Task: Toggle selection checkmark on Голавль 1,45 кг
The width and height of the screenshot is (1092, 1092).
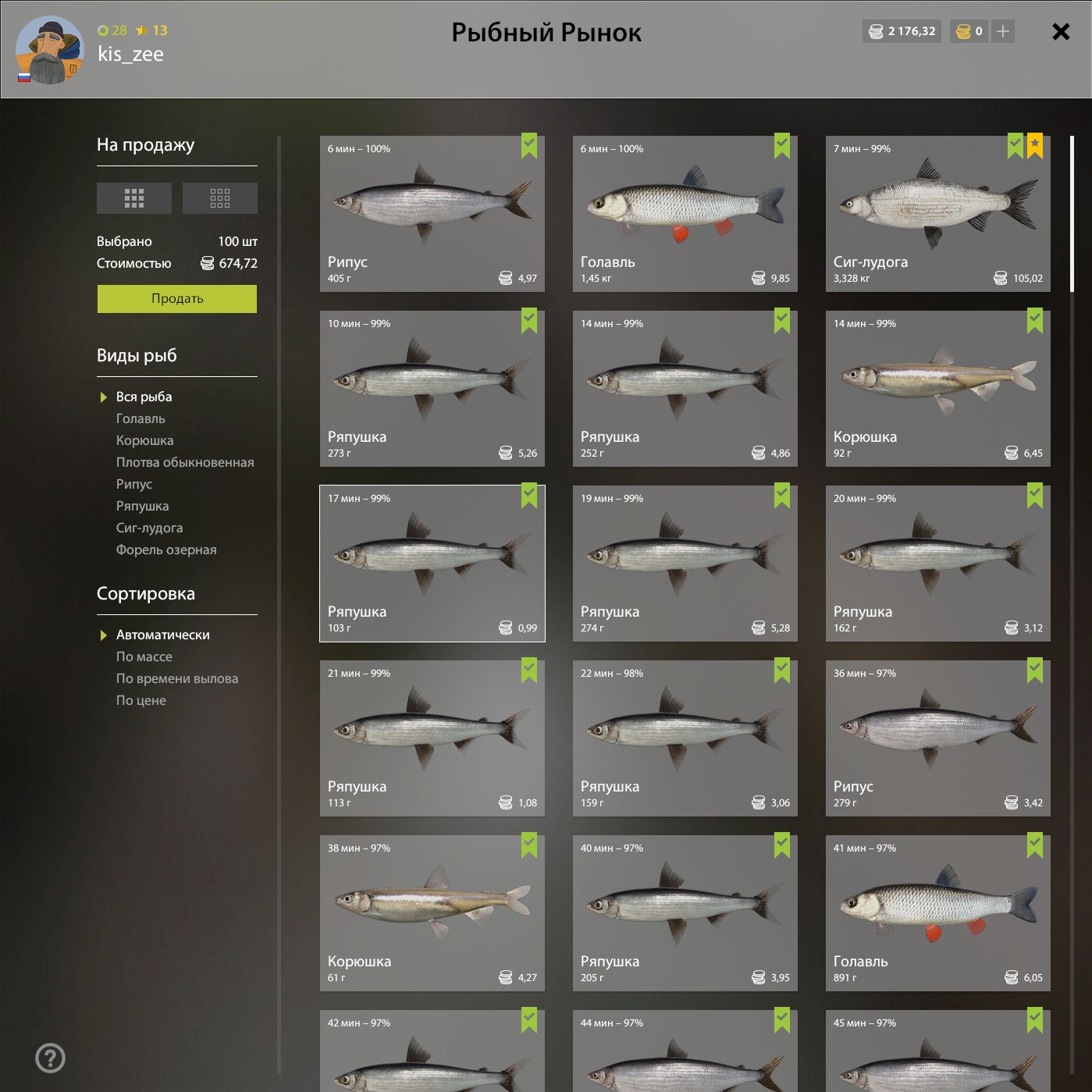Action: tap(782, 145)
